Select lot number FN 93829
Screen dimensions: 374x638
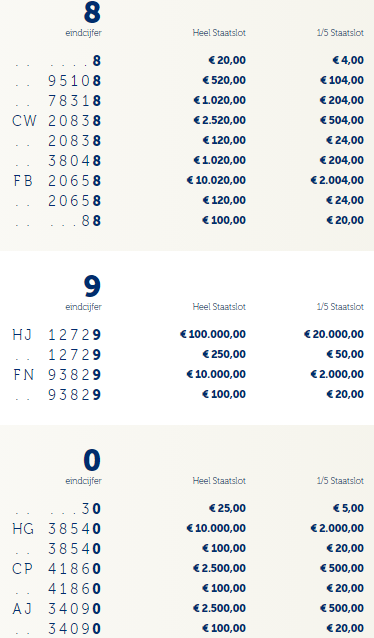(x=57, y=375)
